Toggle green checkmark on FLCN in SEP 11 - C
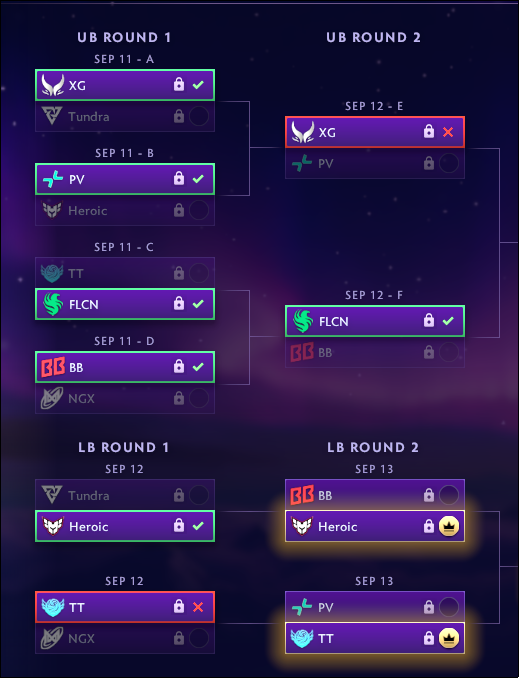Image resolution: width=519 pixels, height=678 pixels. (x=198, y=304)
